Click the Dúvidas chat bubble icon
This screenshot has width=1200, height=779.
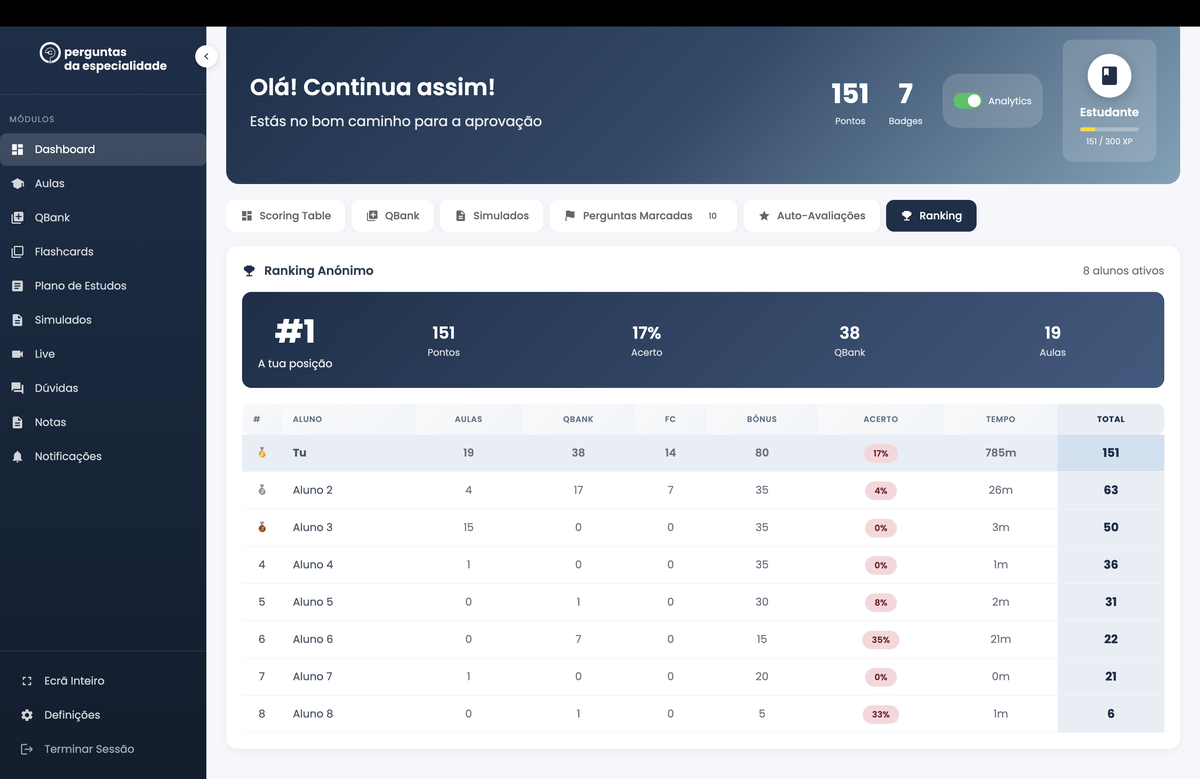(17, 388)
